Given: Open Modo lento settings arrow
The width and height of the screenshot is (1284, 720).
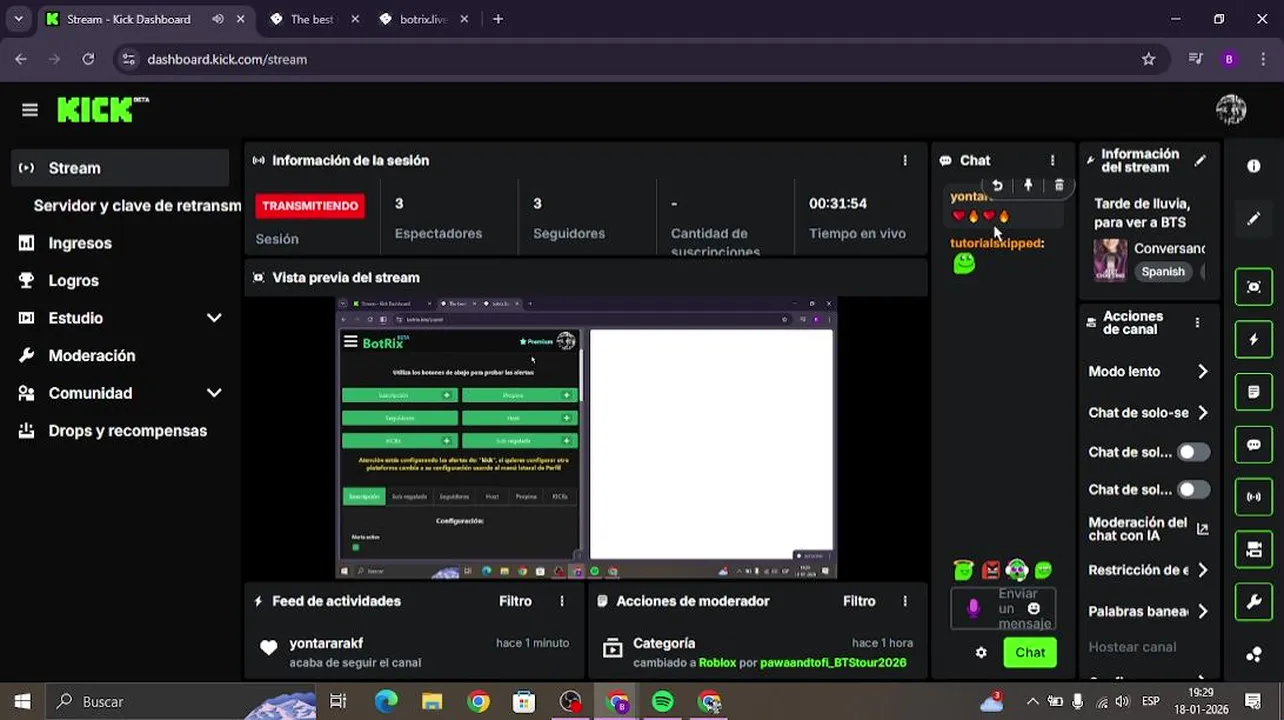Looking at the screenshot, I should [x=1202, y=371].
